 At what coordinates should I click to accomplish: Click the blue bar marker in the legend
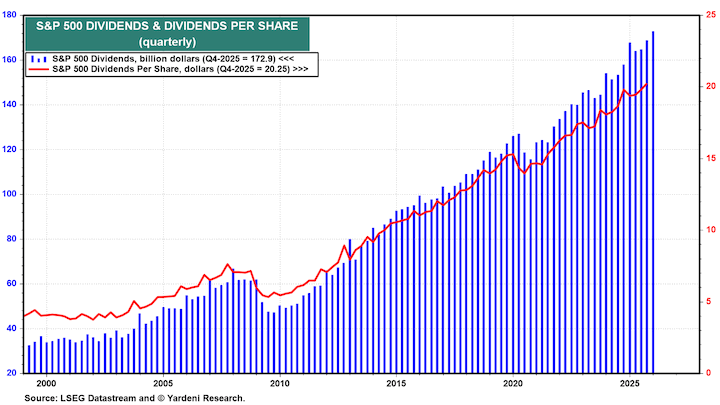click(x=39, y=60)
